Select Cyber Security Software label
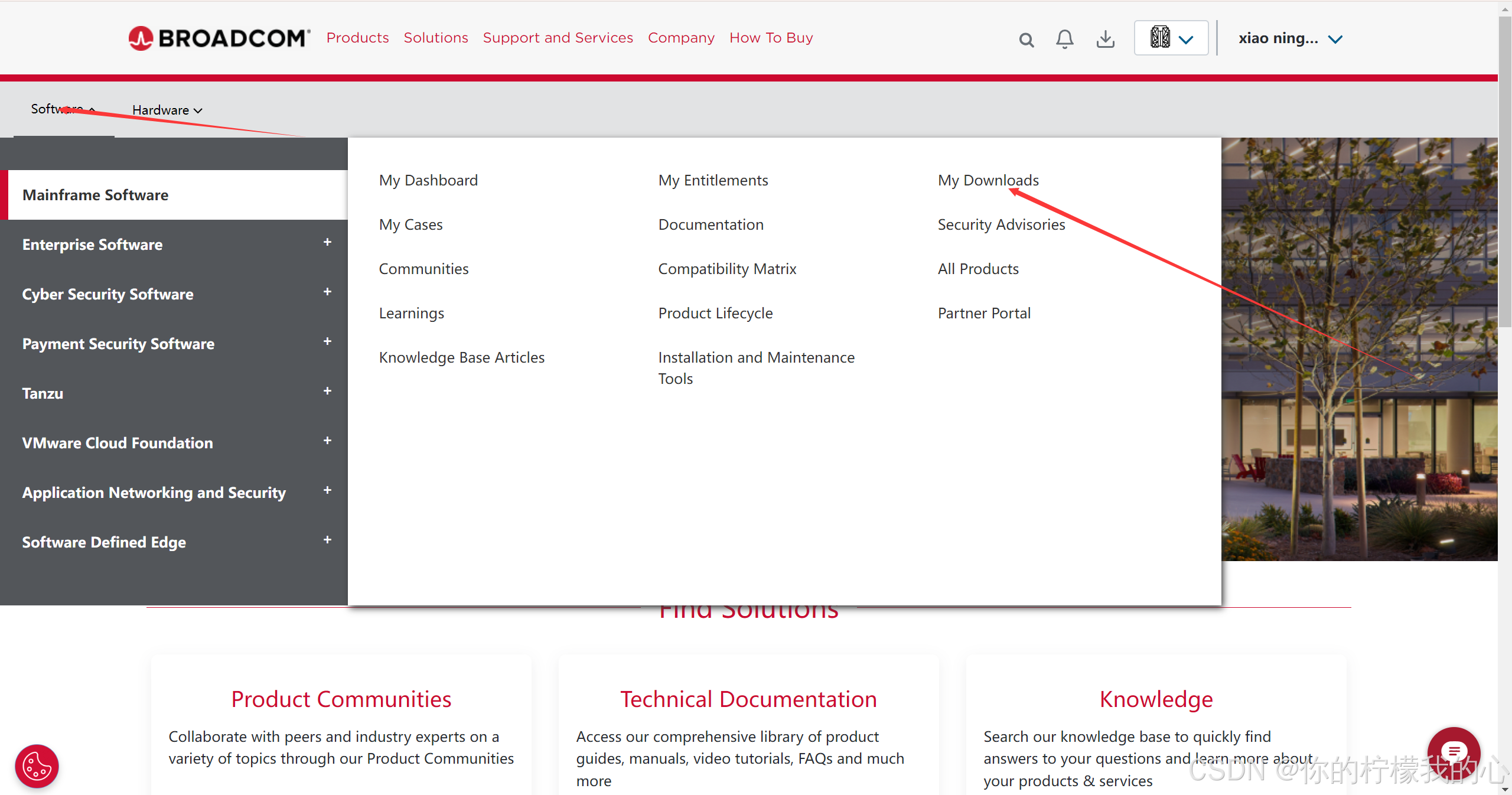This screenshot has width=1512, height=795. point(107,294)
